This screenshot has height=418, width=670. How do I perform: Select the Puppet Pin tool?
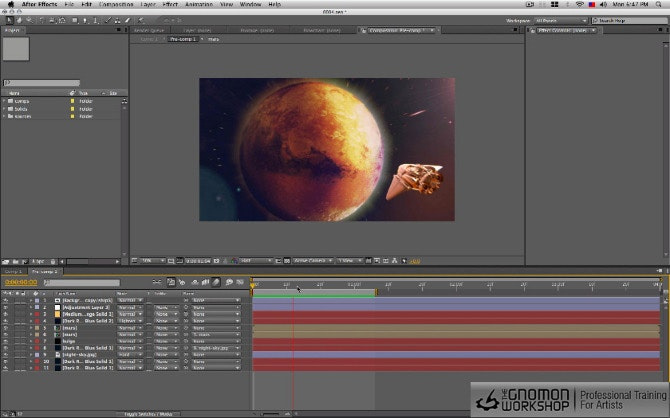click(141, 20)
